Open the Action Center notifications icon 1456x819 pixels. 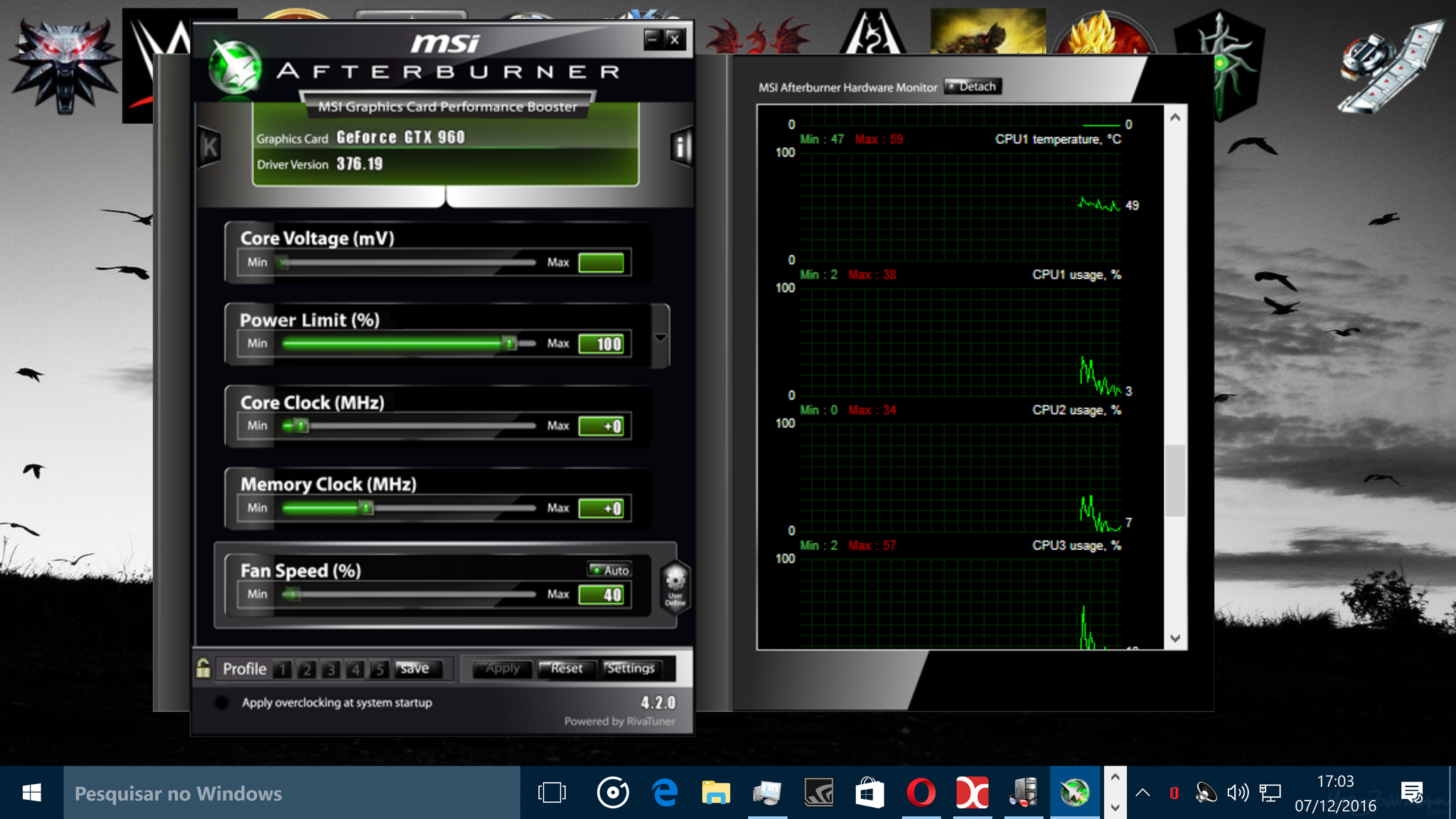coord(1412,793)
